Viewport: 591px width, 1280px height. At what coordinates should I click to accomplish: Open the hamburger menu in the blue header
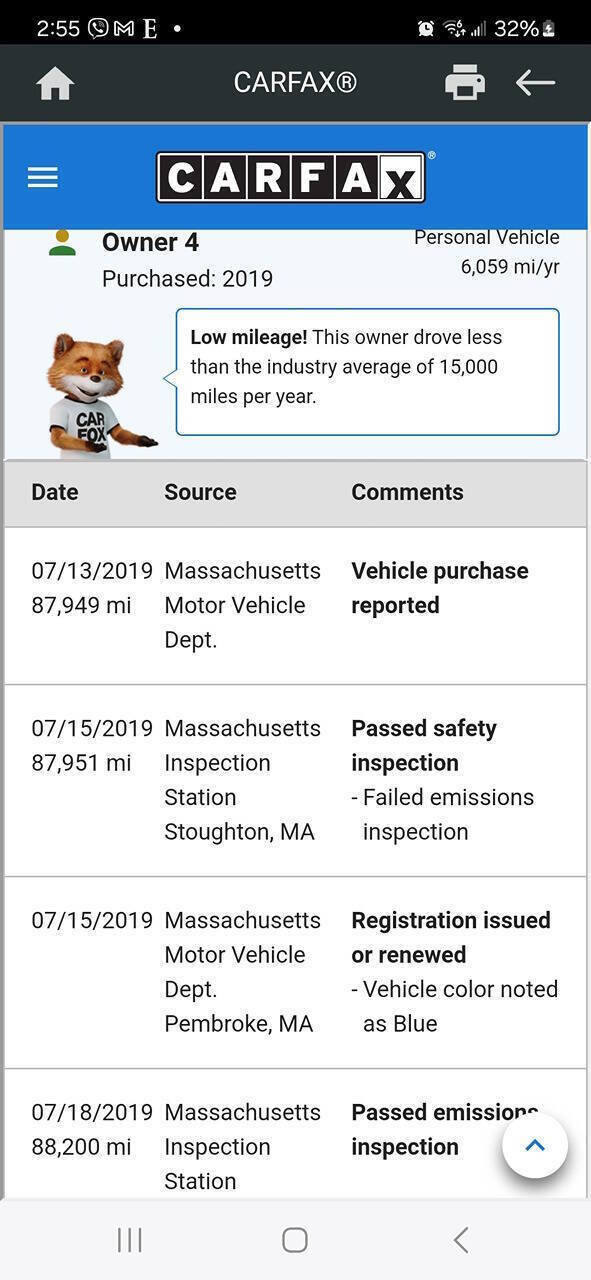click(x=43, y=178)
